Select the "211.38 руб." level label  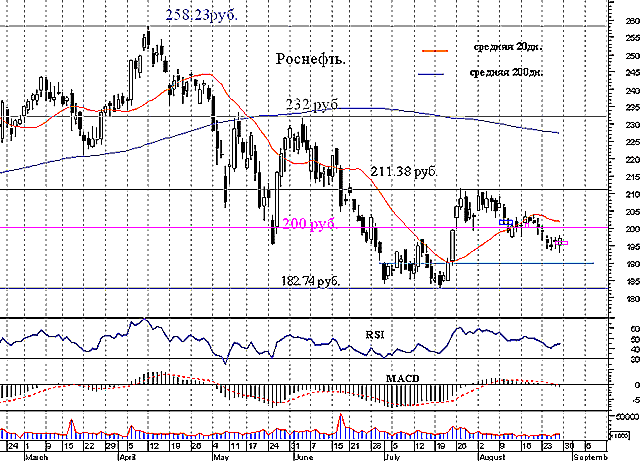tap(404, 171)
